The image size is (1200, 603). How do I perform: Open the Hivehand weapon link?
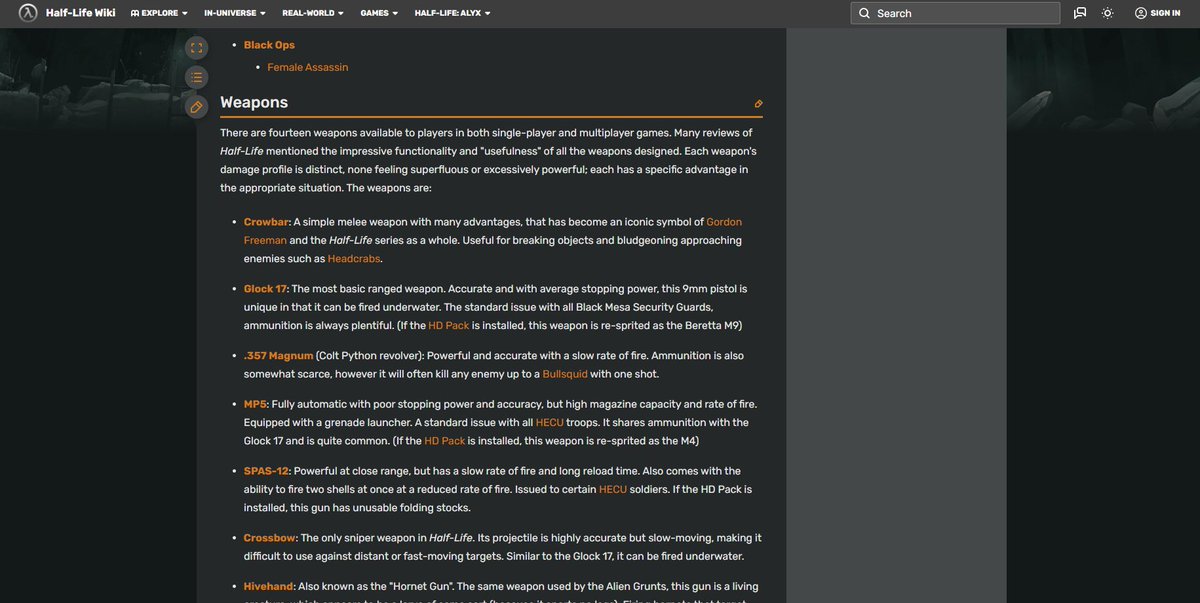coord(269,586)
